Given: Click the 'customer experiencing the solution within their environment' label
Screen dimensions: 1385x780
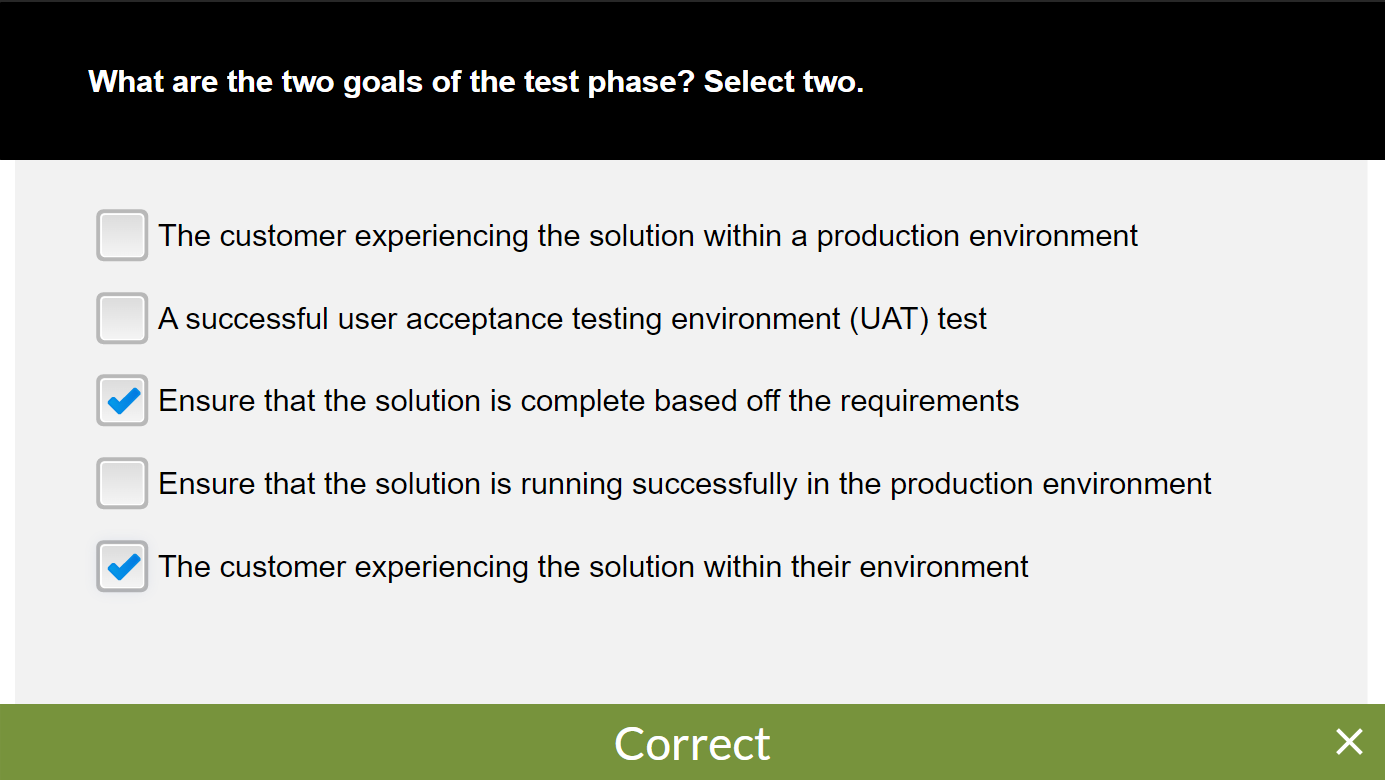Looking at the screenshot, I should point(593,567).
